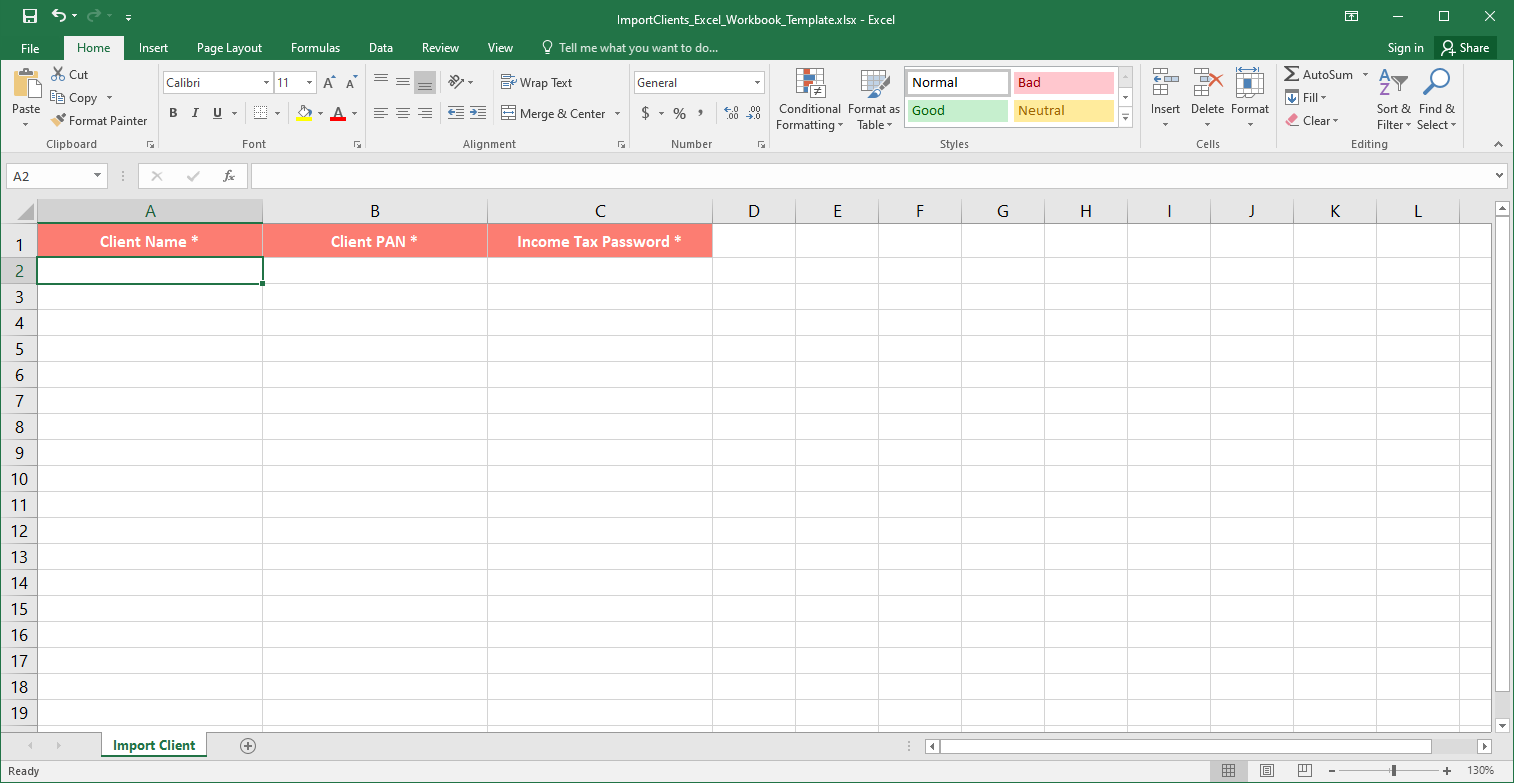Open the font size 11 dropdown
Screen dimensions: 1514x783
[x=311, y=83]
